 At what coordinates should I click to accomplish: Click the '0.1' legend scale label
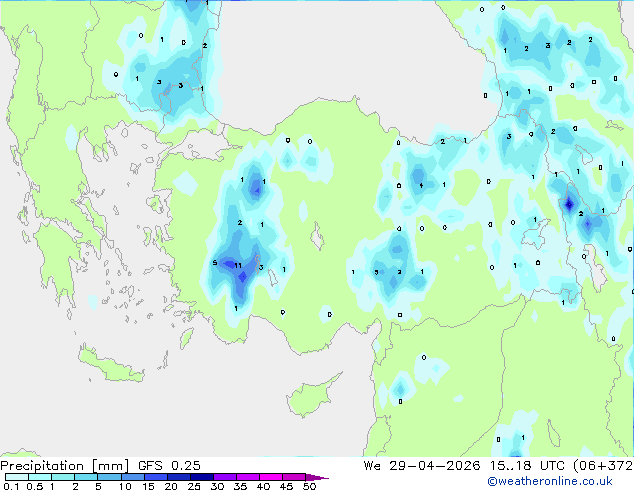[11, 486]
